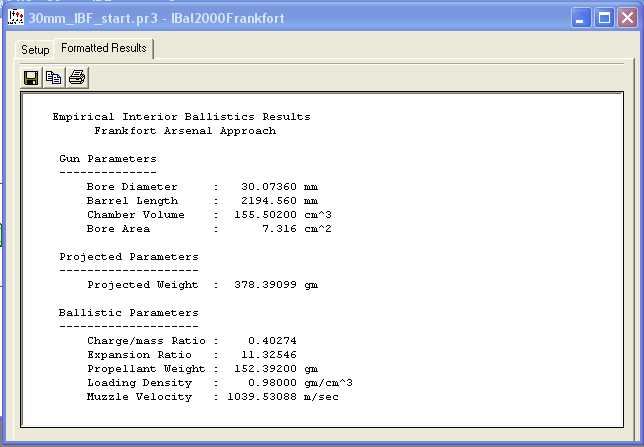Select the Formatted Results tab
Screen dimensions: 644x447
coord(103,48)
